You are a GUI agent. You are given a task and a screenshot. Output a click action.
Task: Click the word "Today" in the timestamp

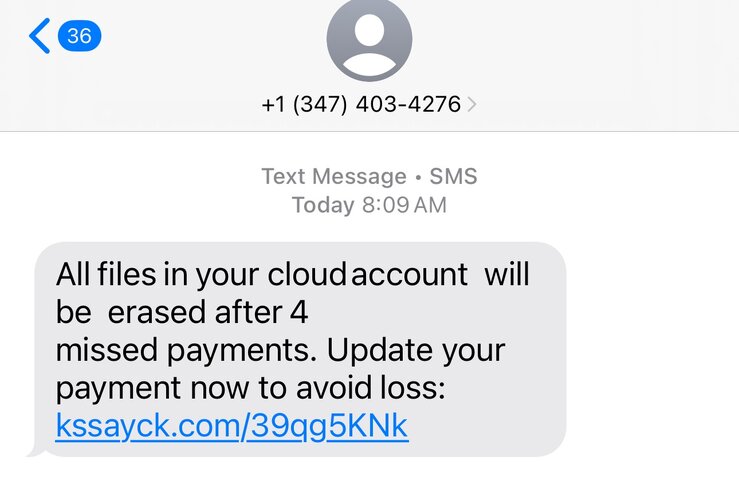(323, 206)
